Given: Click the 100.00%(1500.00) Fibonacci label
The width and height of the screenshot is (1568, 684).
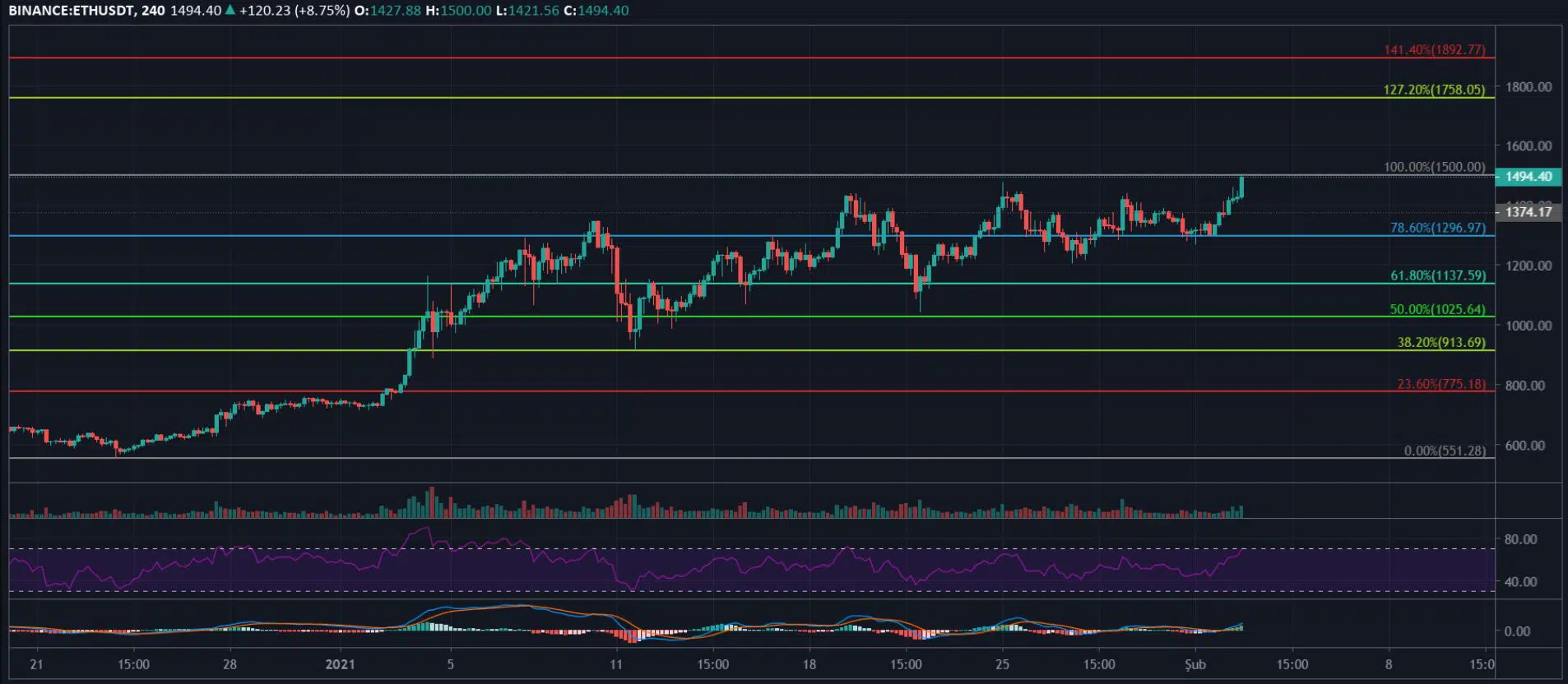Looking at the screenshot, I should pyautogui.click(x=1434, y=167).
